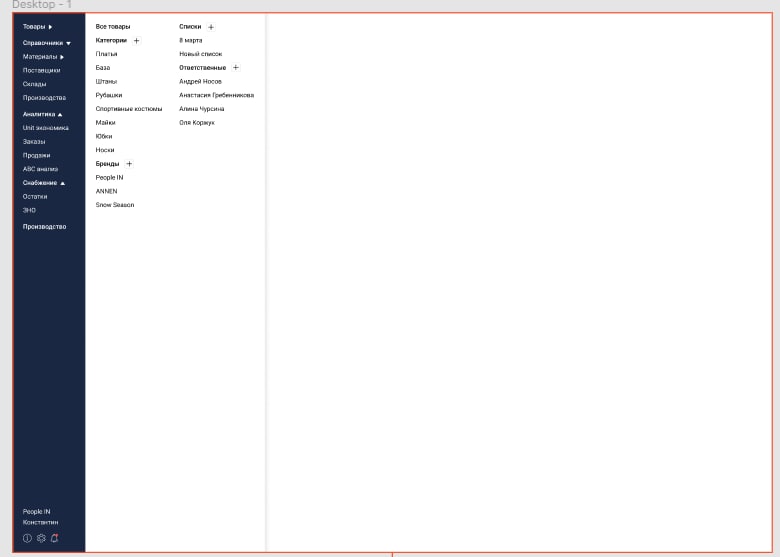Viewport: 780px width, 557px height.
Task: Expand the Товары section arrow
Action: pyautogui.click(x=50, y=27)
